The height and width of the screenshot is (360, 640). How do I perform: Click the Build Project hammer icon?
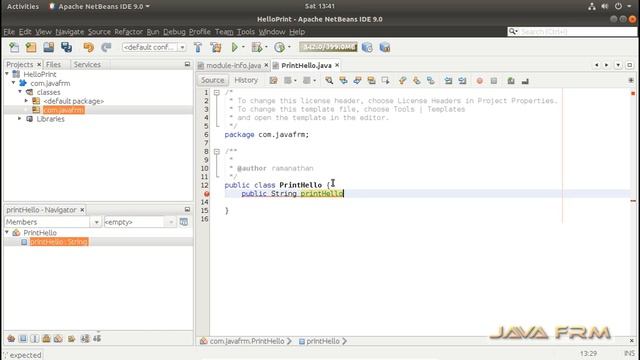pos(198,47)
